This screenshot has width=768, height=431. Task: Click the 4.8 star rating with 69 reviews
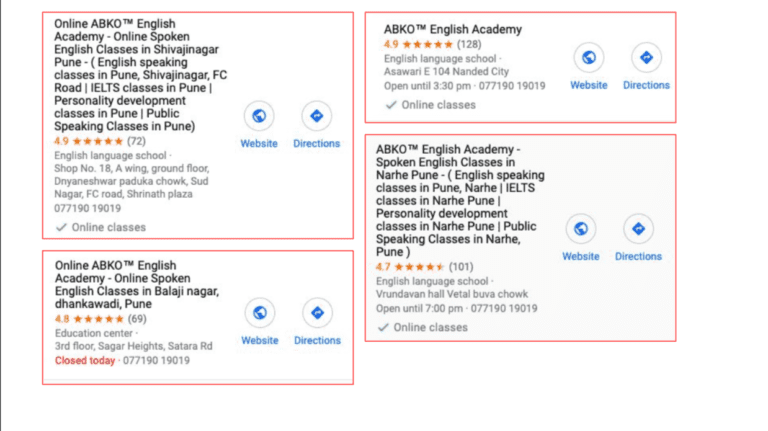coord(101,319)
